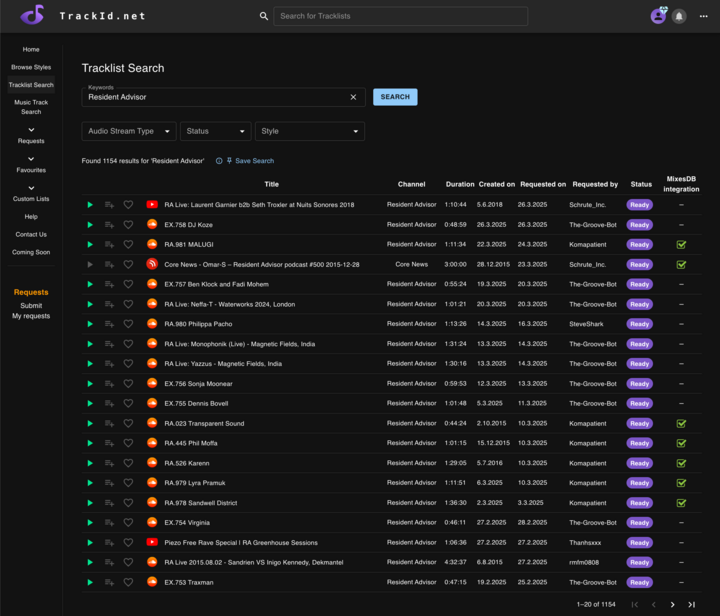Open the three-dot more options menu
The height and width of the screenshot is (616, 720).
[703, 16]
